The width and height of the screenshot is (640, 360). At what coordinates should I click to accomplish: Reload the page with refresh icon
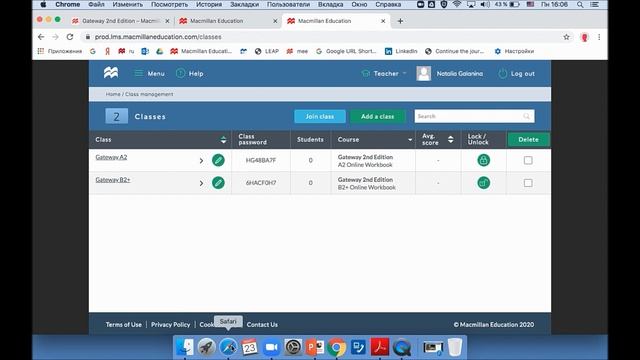[70, 37]
